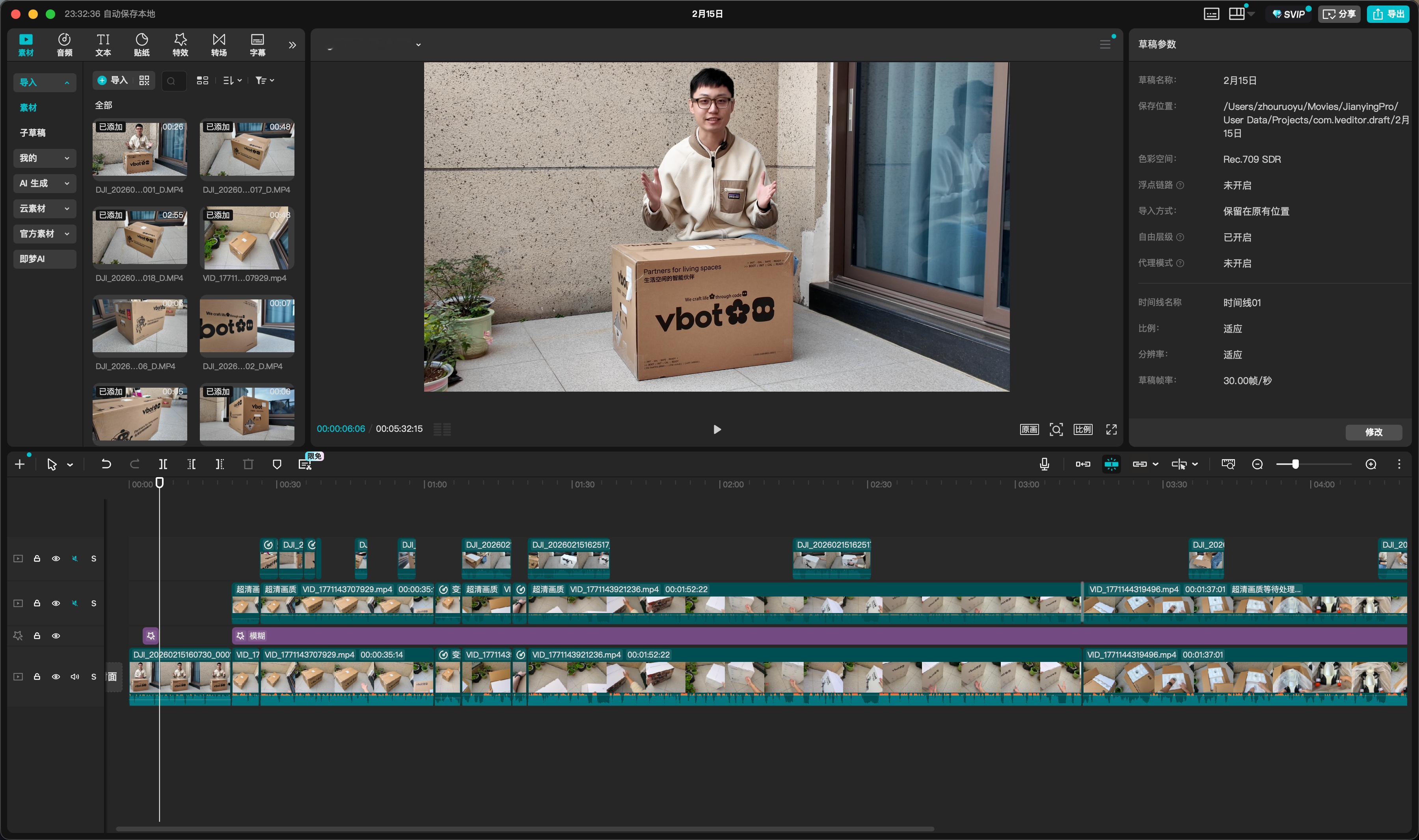
Task: Expand the AI 生成 sidebar section
Action: click(x=44, y=183)
